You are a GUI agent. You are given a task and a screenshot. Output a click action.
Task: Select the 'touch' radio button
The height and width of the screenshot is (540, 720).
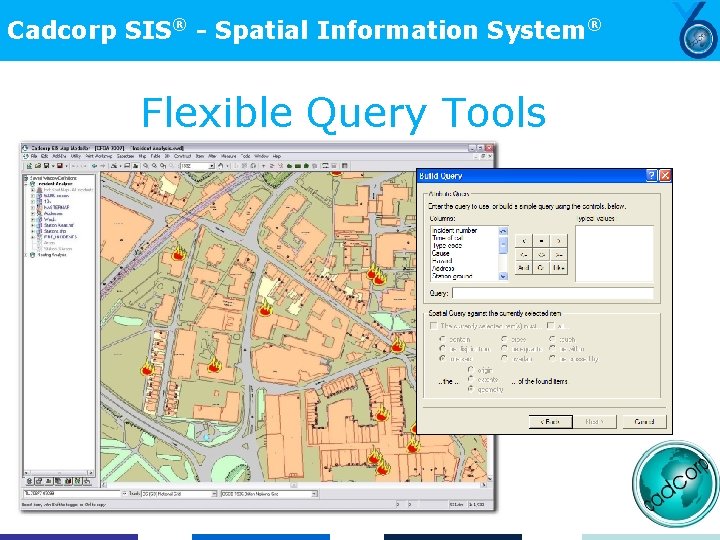point(553,339)
